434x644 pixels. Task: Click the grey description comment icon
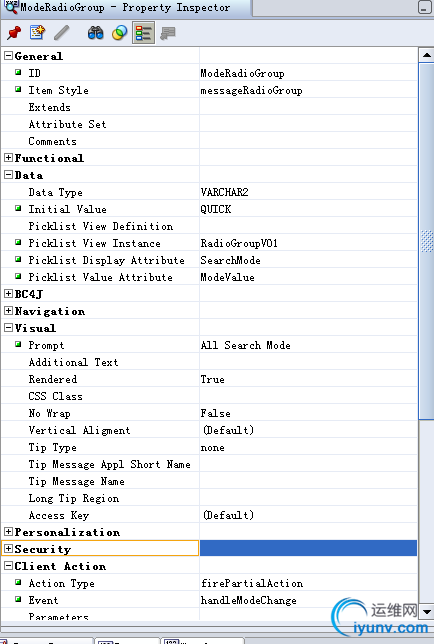[x=168, y=33]
